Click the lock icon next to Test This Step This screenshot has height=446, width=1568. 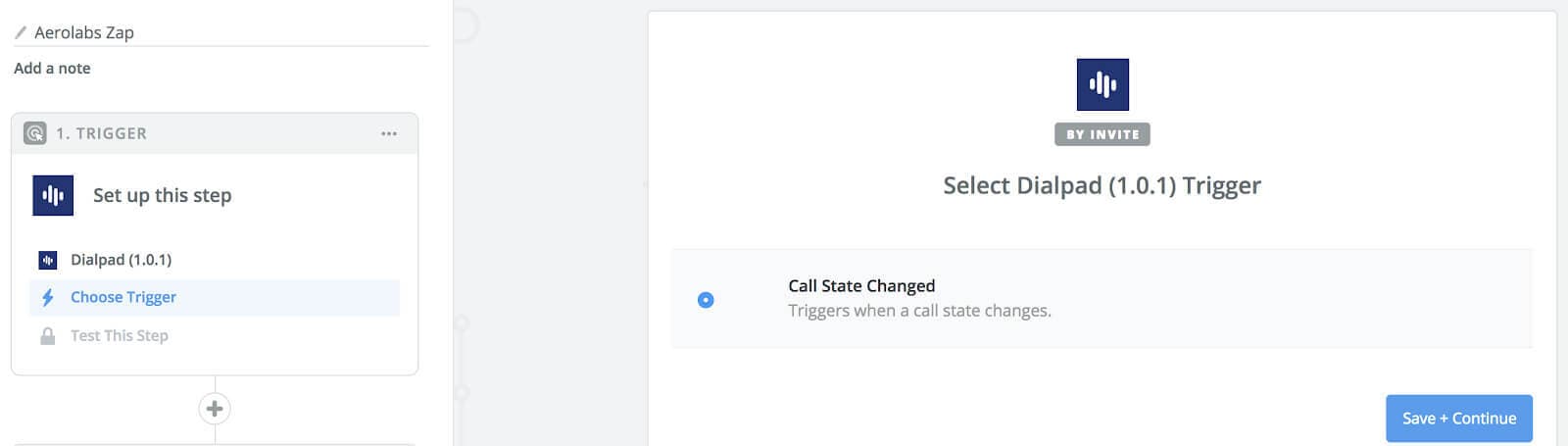coord(47,335)
